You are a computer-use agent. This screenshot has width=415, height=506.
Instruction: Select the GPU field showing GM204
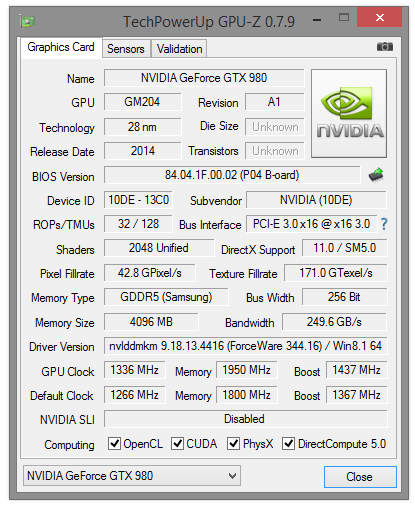[142, 102]
